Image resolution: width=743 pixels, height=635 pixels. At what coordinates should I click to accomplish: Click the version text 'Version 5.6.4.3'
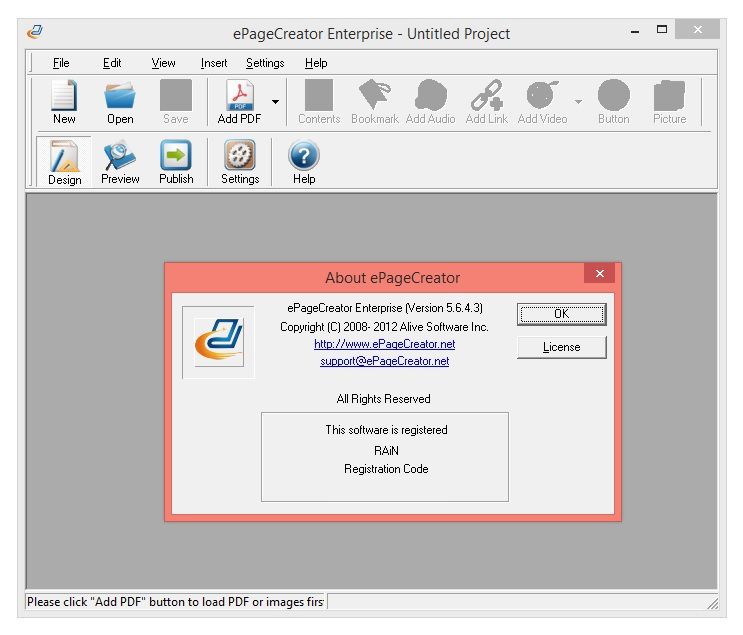pos(444,308)
